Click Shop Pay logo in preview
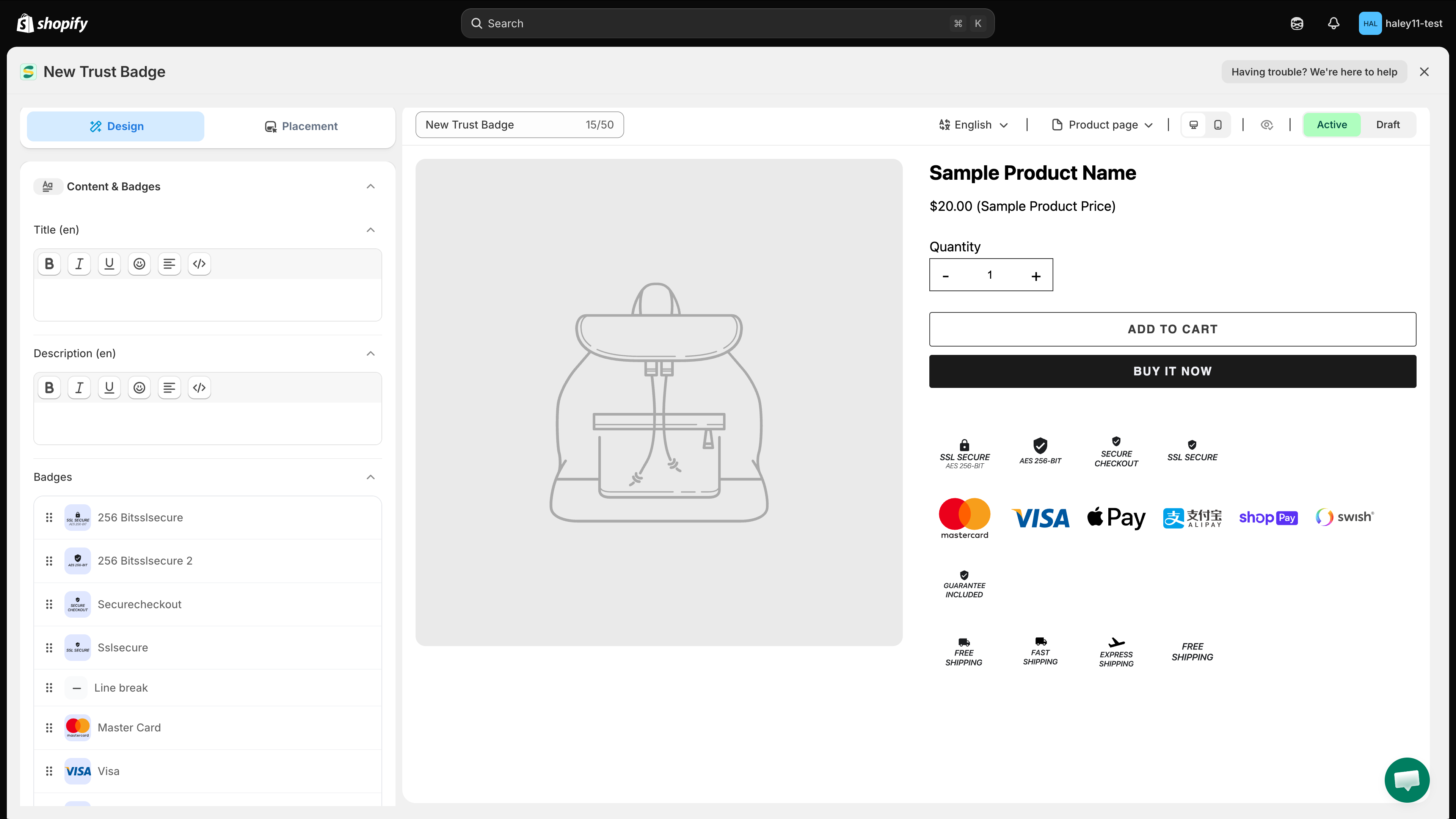This screenshot has height=819, width=1456. (1268, 518)
